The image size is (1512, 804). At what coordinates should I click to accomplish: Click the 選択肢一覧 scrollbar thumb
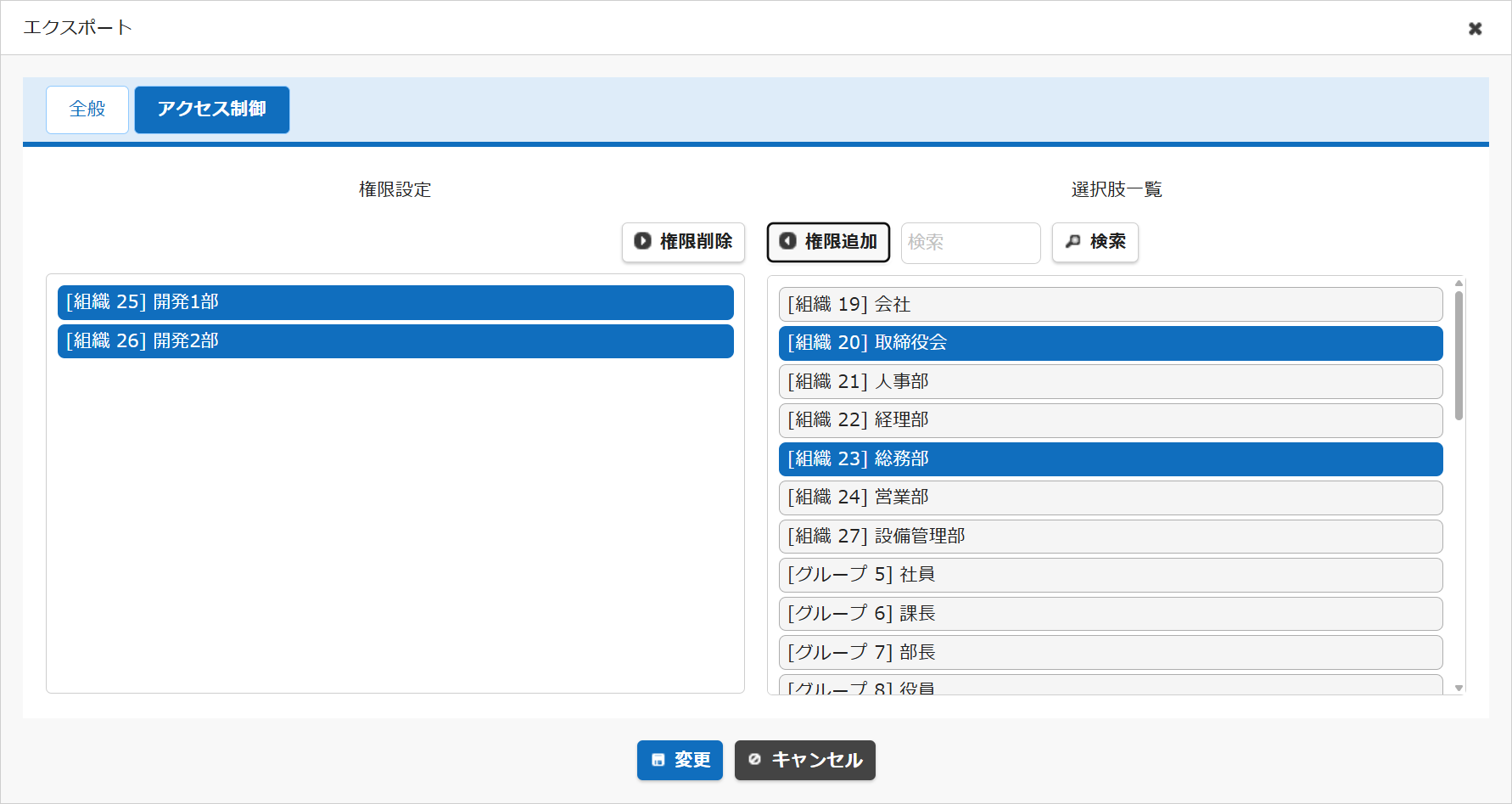coord(1459,356)
